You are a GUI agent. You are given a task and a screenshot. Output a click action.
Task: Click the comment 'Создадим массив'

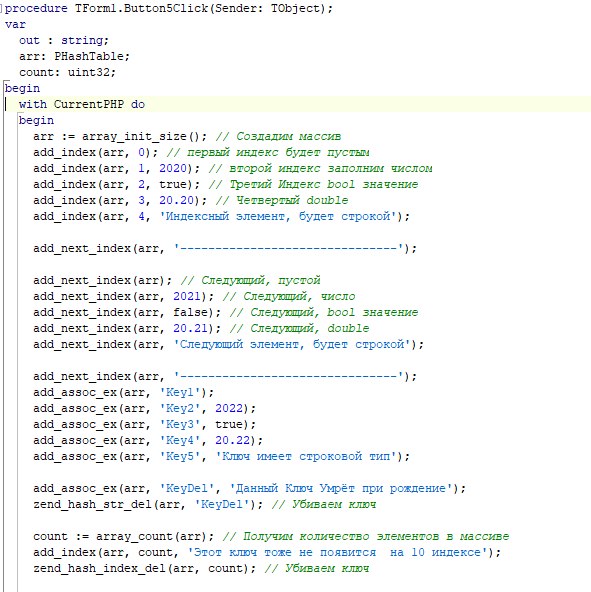coord(278,136)
